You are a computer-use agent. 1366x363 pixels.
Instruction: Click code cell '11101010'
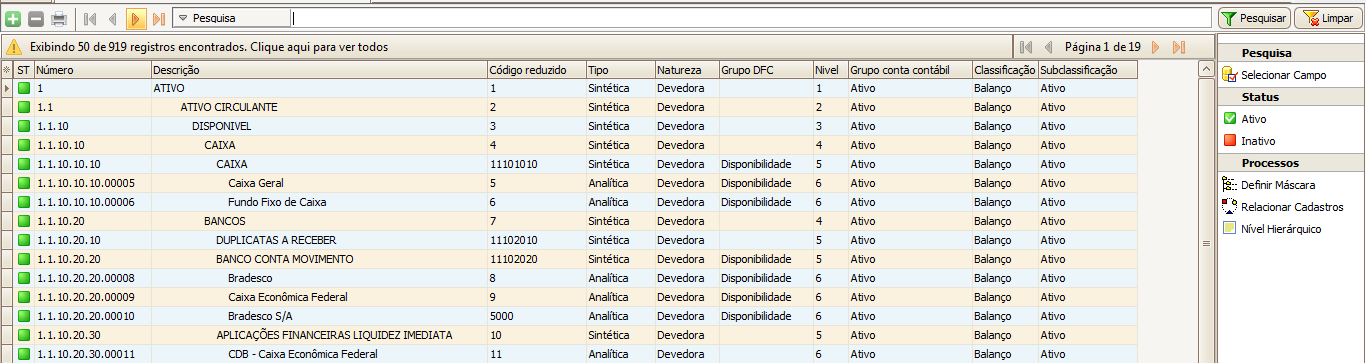(x=536, y=164)
